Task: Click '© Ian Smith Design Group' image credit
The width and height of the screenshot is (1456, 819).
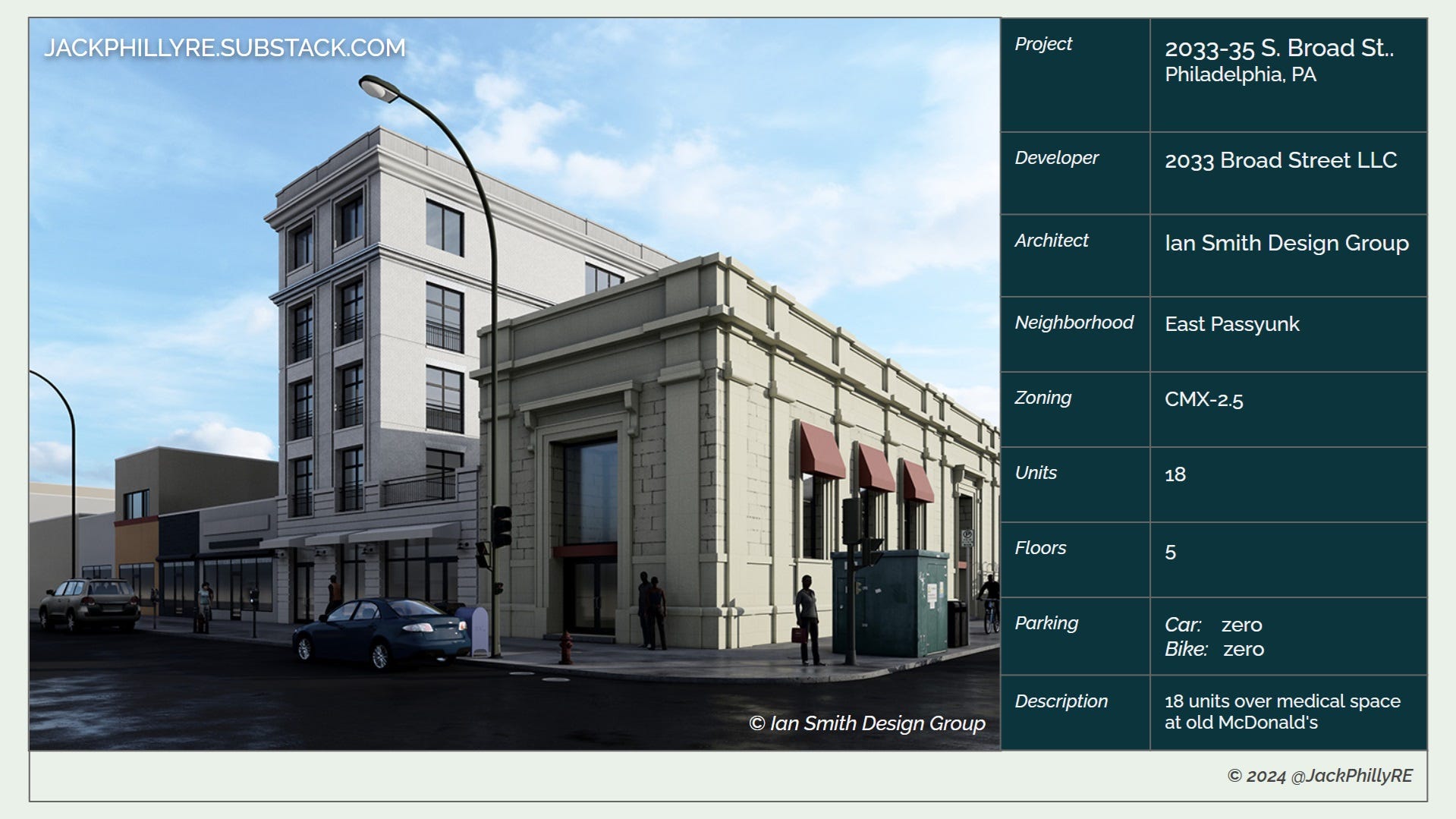Action: (867, 723)
